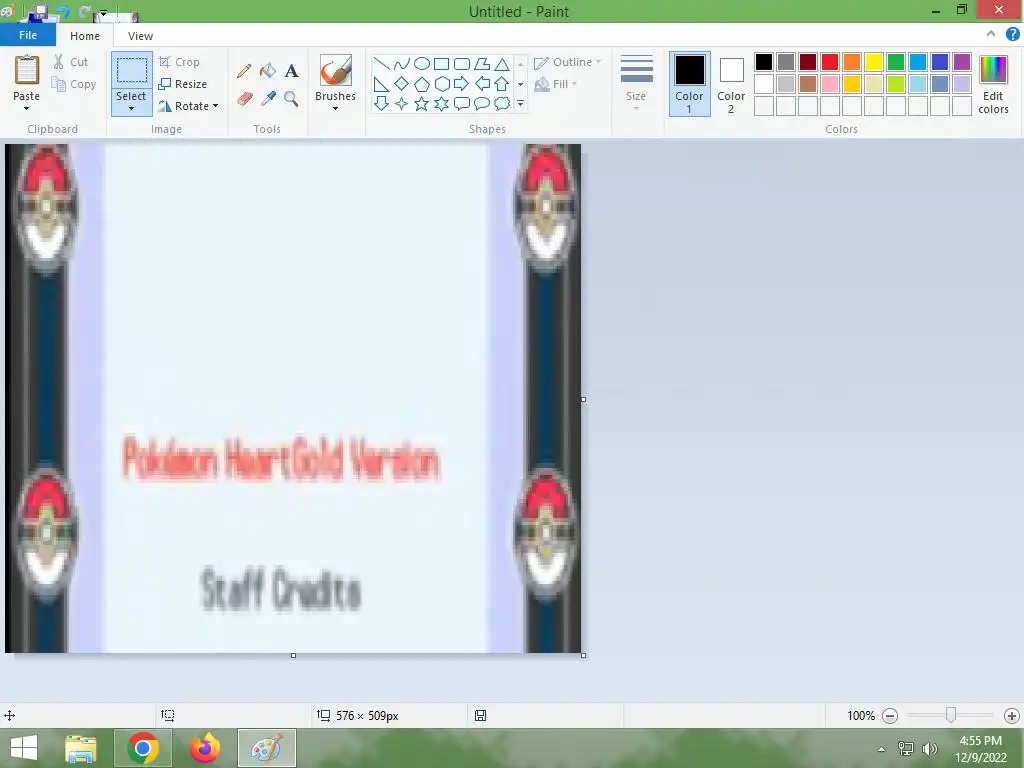Open File Explorer from the taskbar
Image resolution: width=1024 pixels, height=768 pixels.
pyautogui.click(x=80, y=748)
